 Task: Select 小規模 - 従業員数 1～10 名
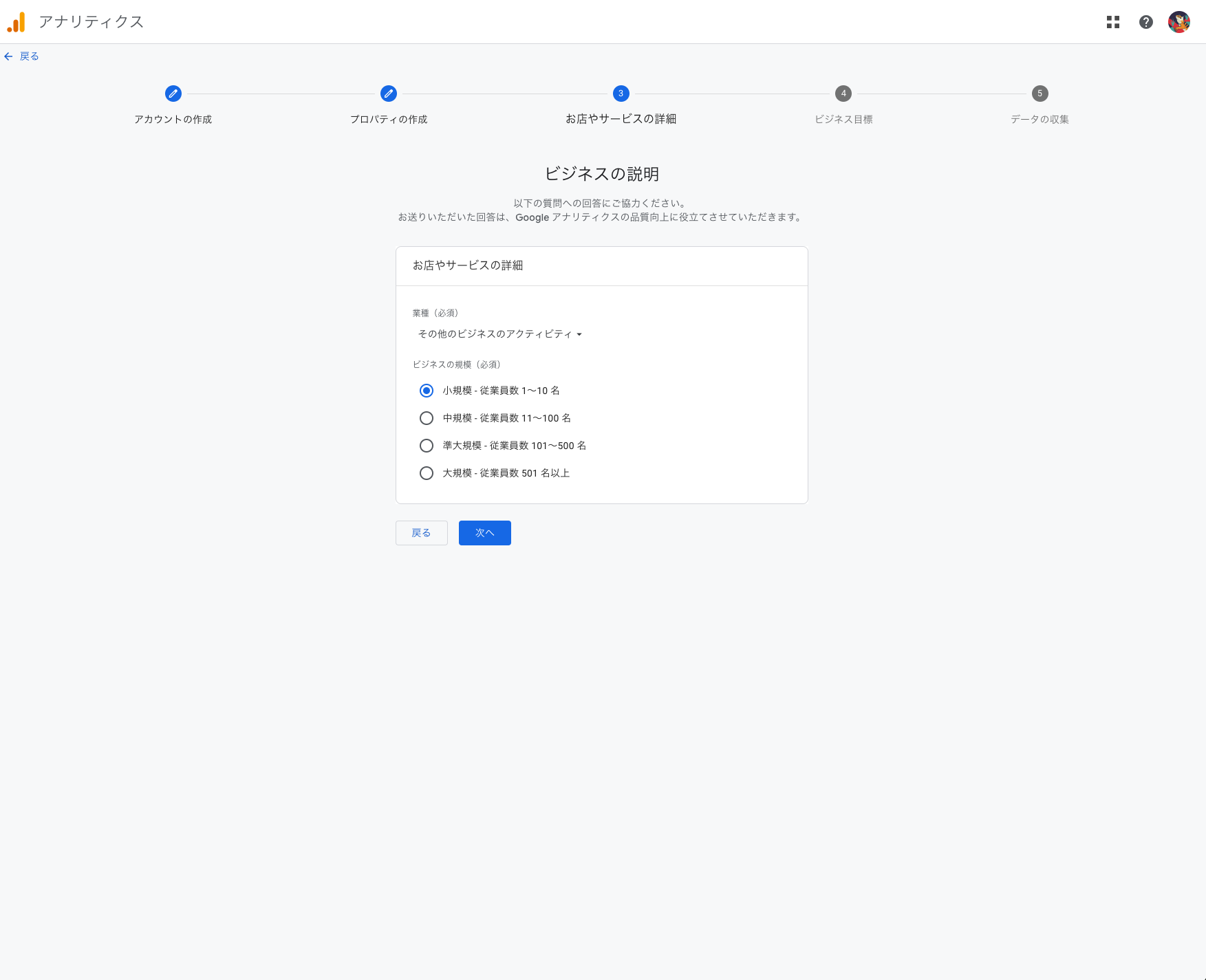[x=427, y=390]
